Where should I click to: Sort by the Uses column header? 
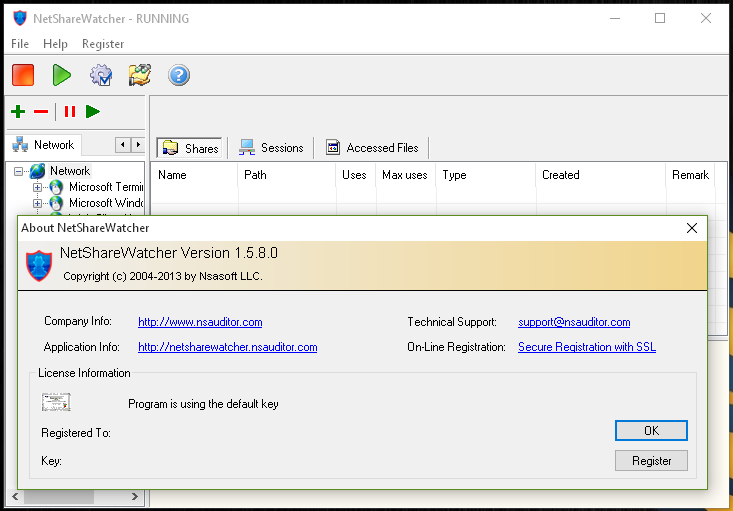click(355, 175)
